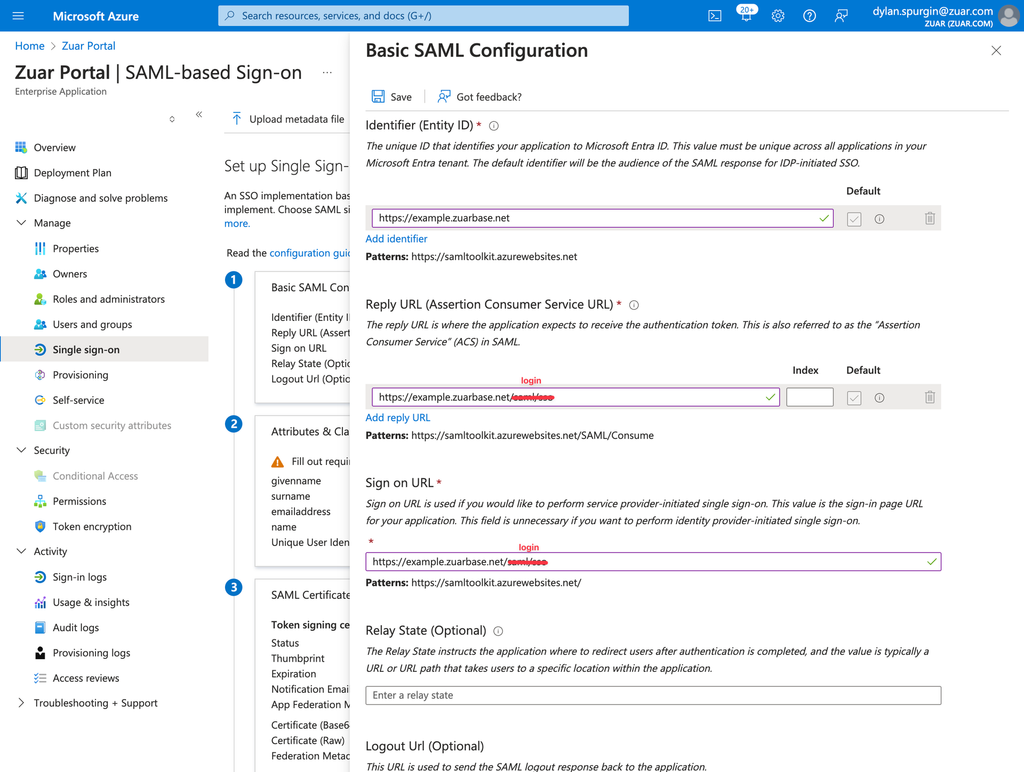Click the Microsoft Azure logo text
Image resolution: width=1024 pixels, height=772 pixels.
click(x=95, y=16)
